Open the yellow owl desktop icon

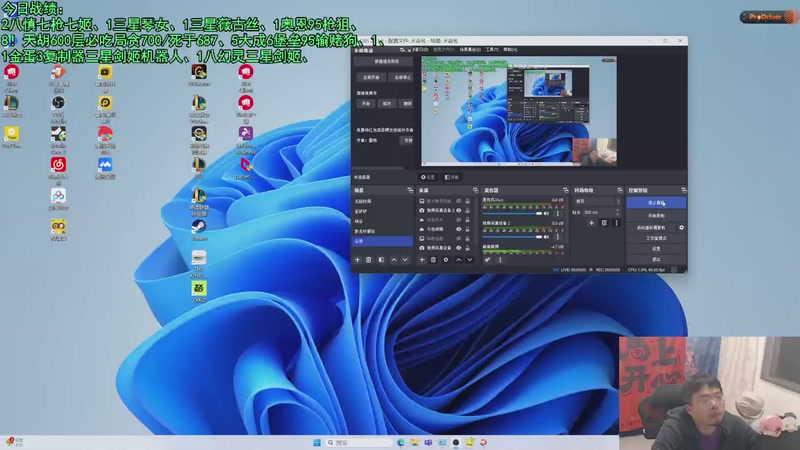point(58,230)
